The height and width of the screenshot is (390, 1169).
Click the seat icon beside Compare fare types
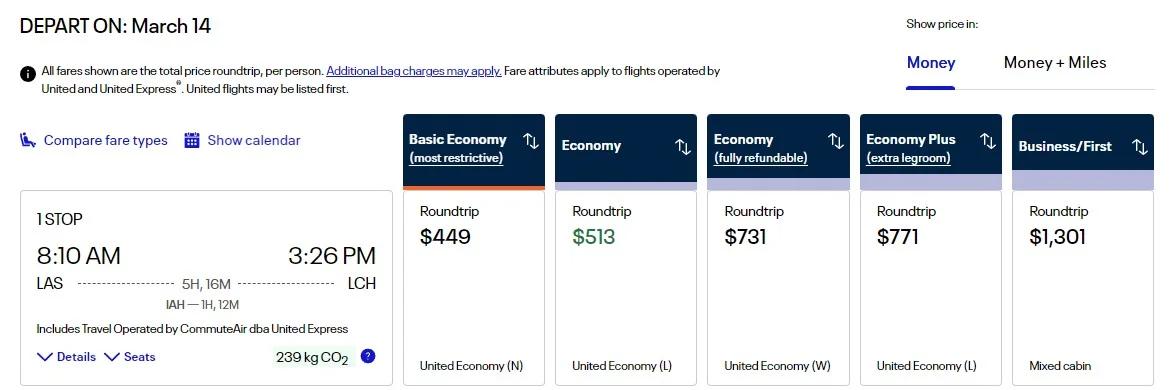[x=28, y=140]
